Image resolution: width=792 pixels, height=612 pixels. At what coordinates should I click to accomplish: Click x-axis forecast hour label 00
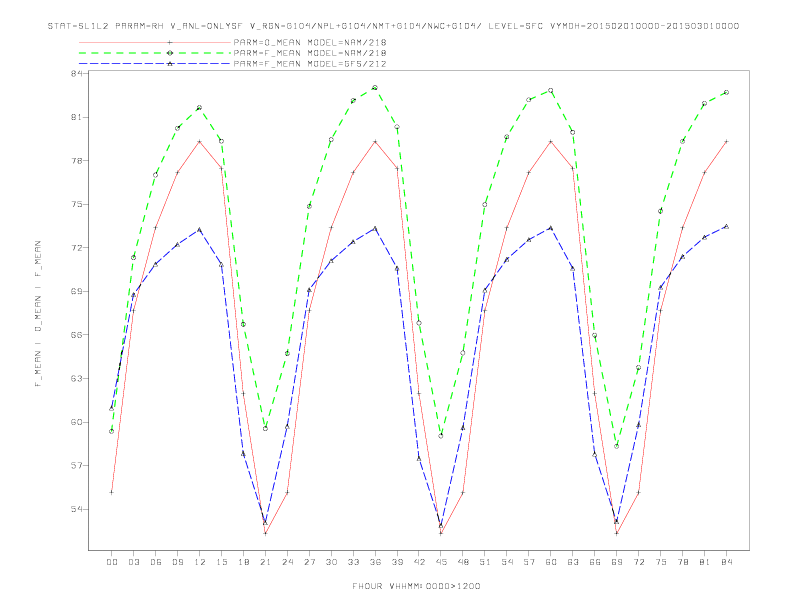pos(112,562)
